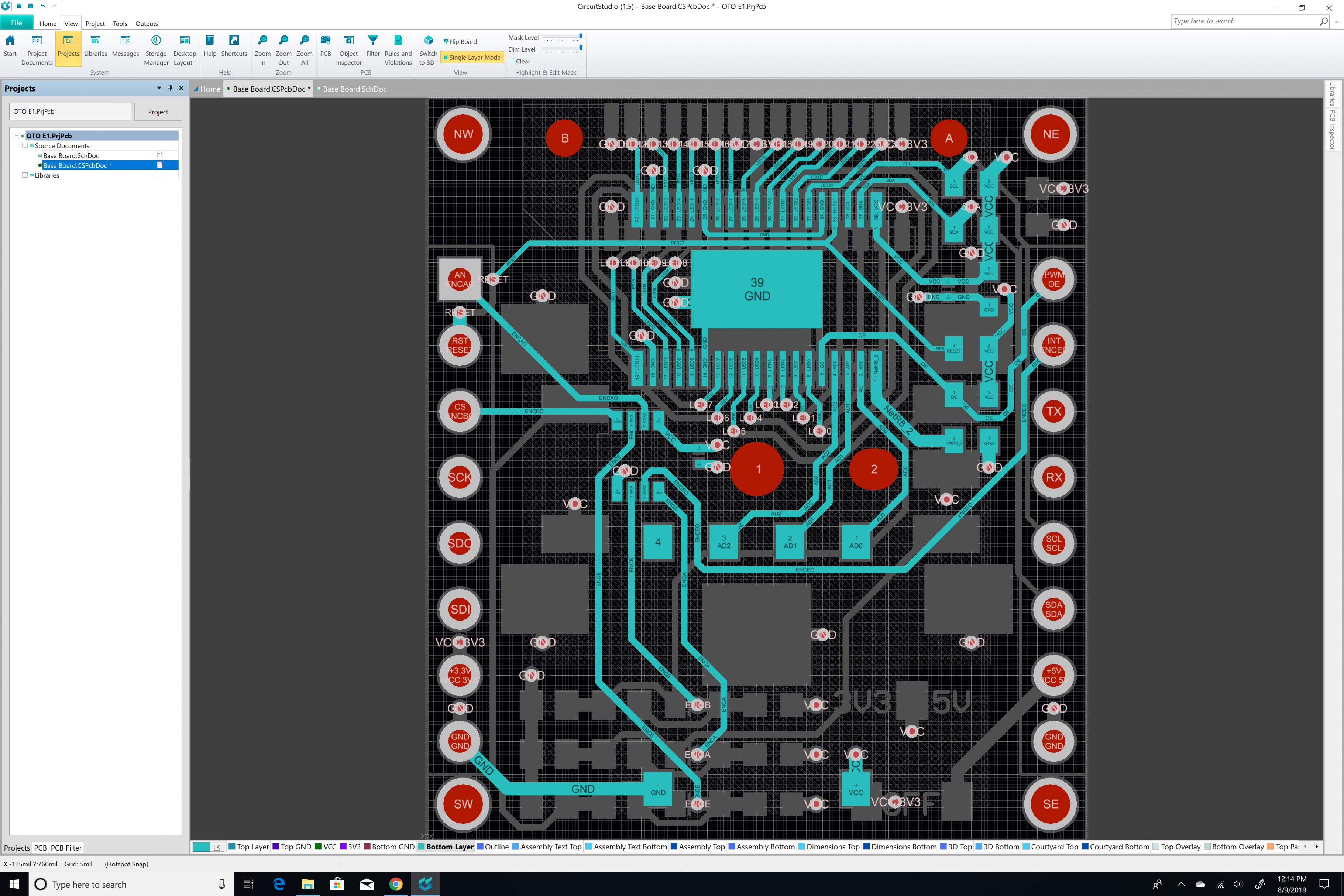This screenshot has height=896, width=1344.
Task: Click the current layer color swatch
Action: [x=201, y=847]
